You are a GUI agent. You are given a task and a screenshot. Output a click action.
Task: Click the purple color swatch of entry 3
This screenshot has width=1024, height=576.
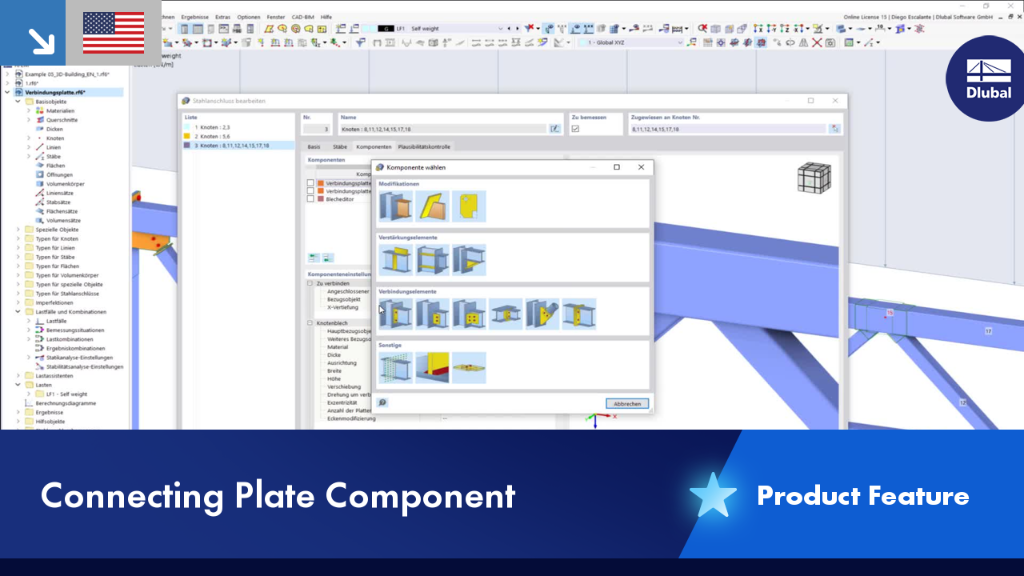(187, 146)
